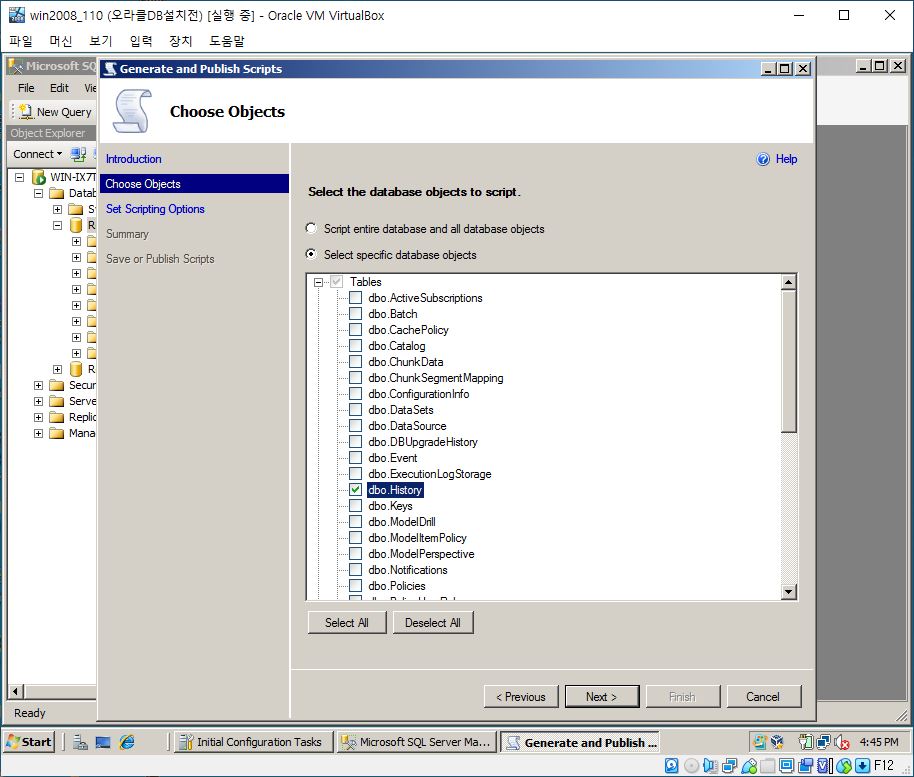Open the Edit menu in Management Studio
The width and height of the screenshot is (914, 777).
[59, 88]
